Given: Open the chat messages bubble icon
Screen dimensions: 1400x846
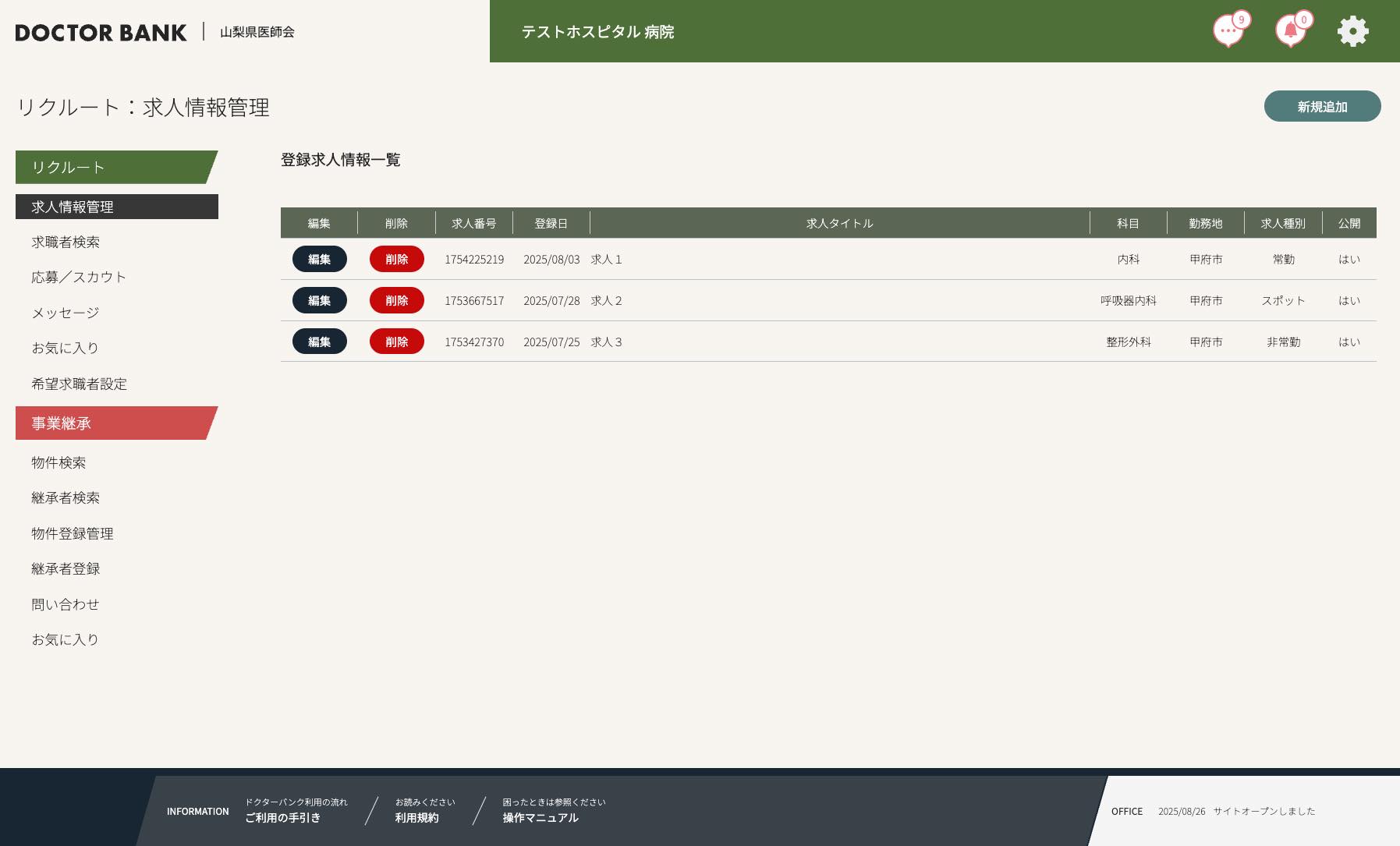Looking at the screenshot, I should [x=1228, y=31].
